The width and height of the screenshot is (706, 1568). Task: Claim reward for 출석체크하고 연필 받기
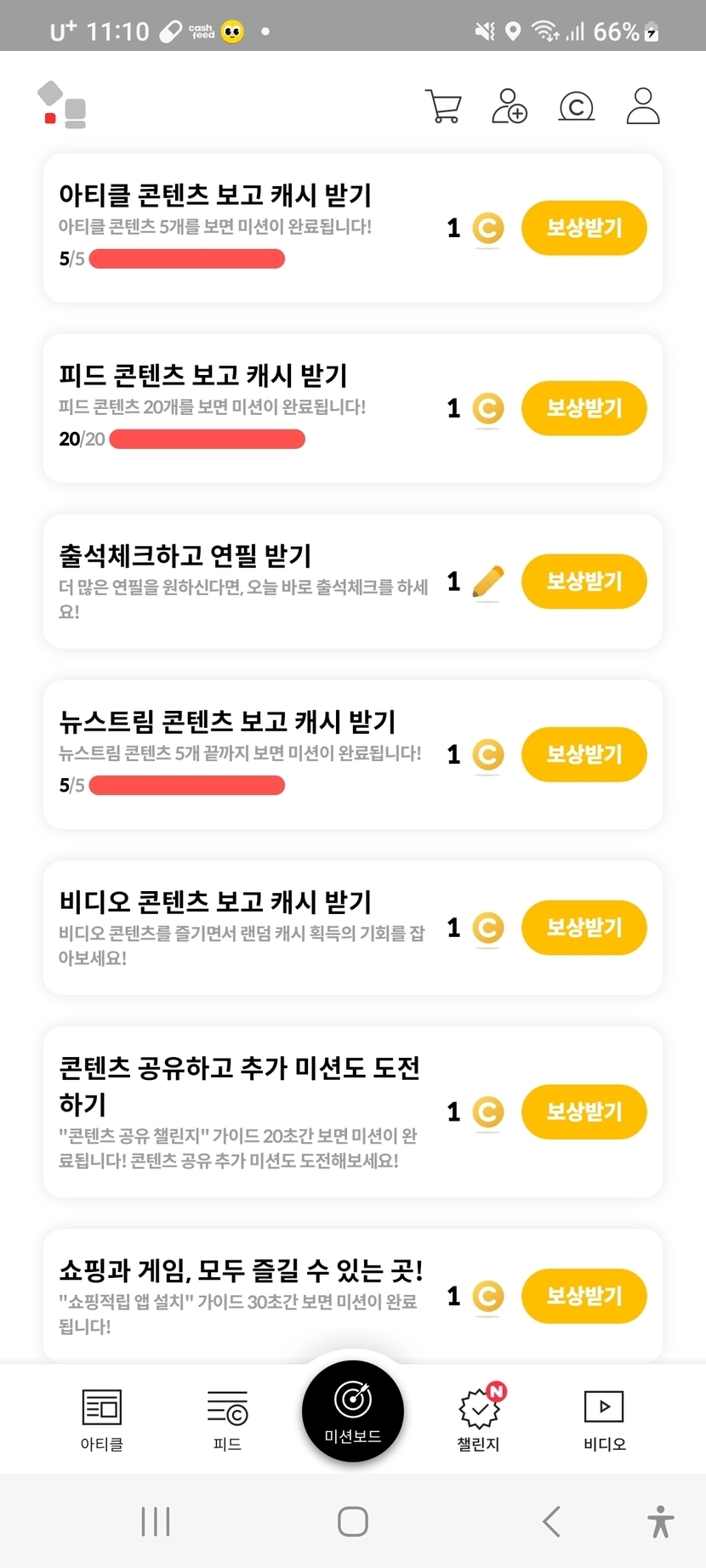pos(584,582)
